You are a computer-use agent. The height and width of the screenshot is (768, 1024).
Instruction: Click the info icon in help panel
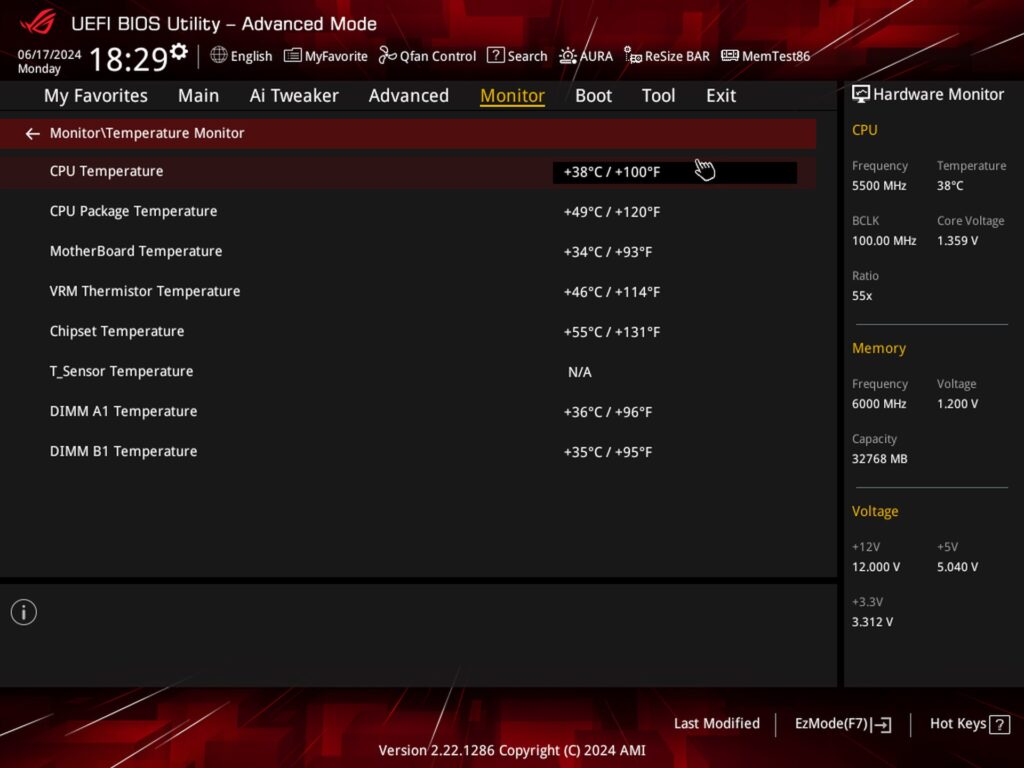coord(24,612)
